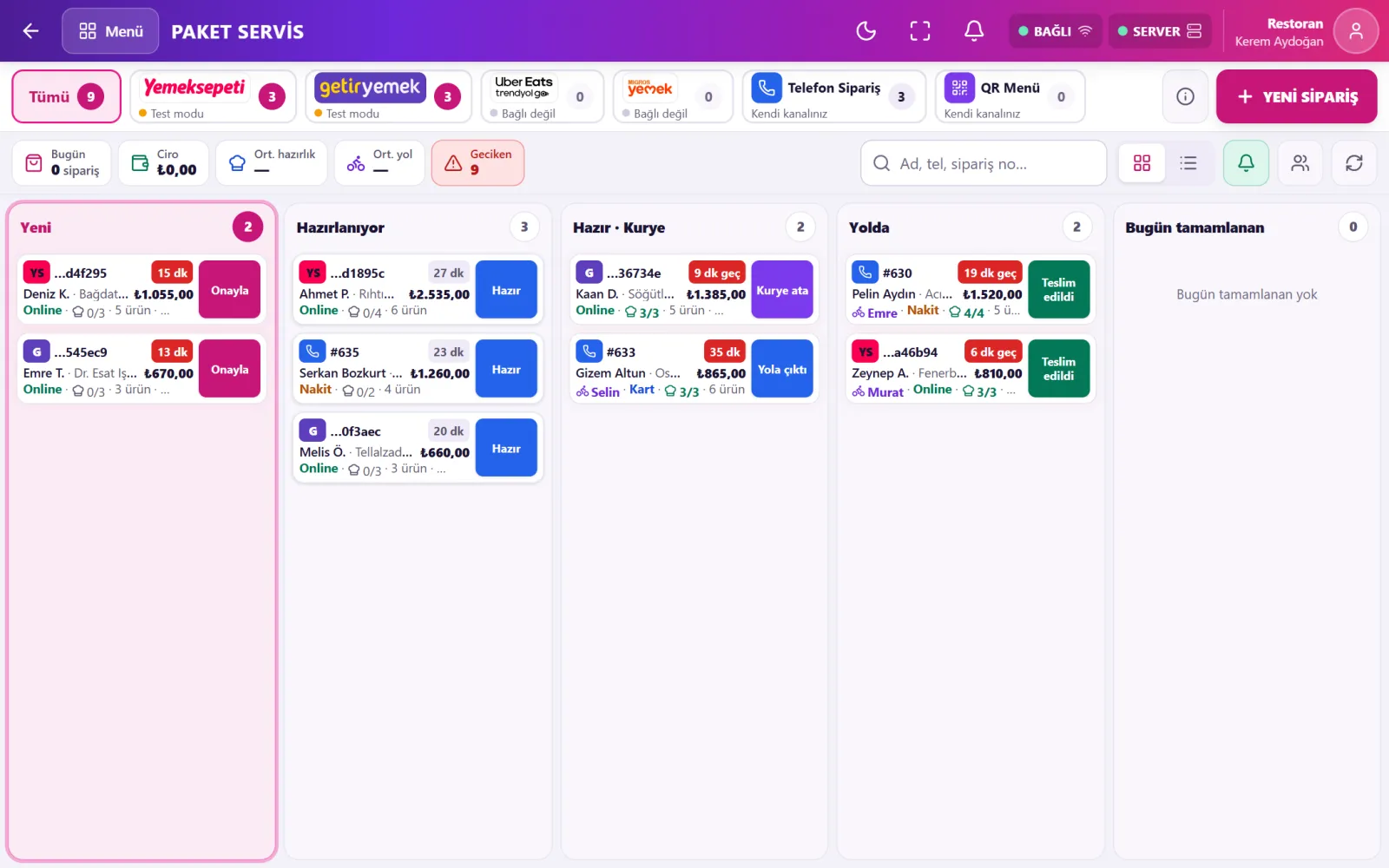Confirm order d4f295 with Onayla
Screen dimensions: 1389x868
tap(229, 290)
